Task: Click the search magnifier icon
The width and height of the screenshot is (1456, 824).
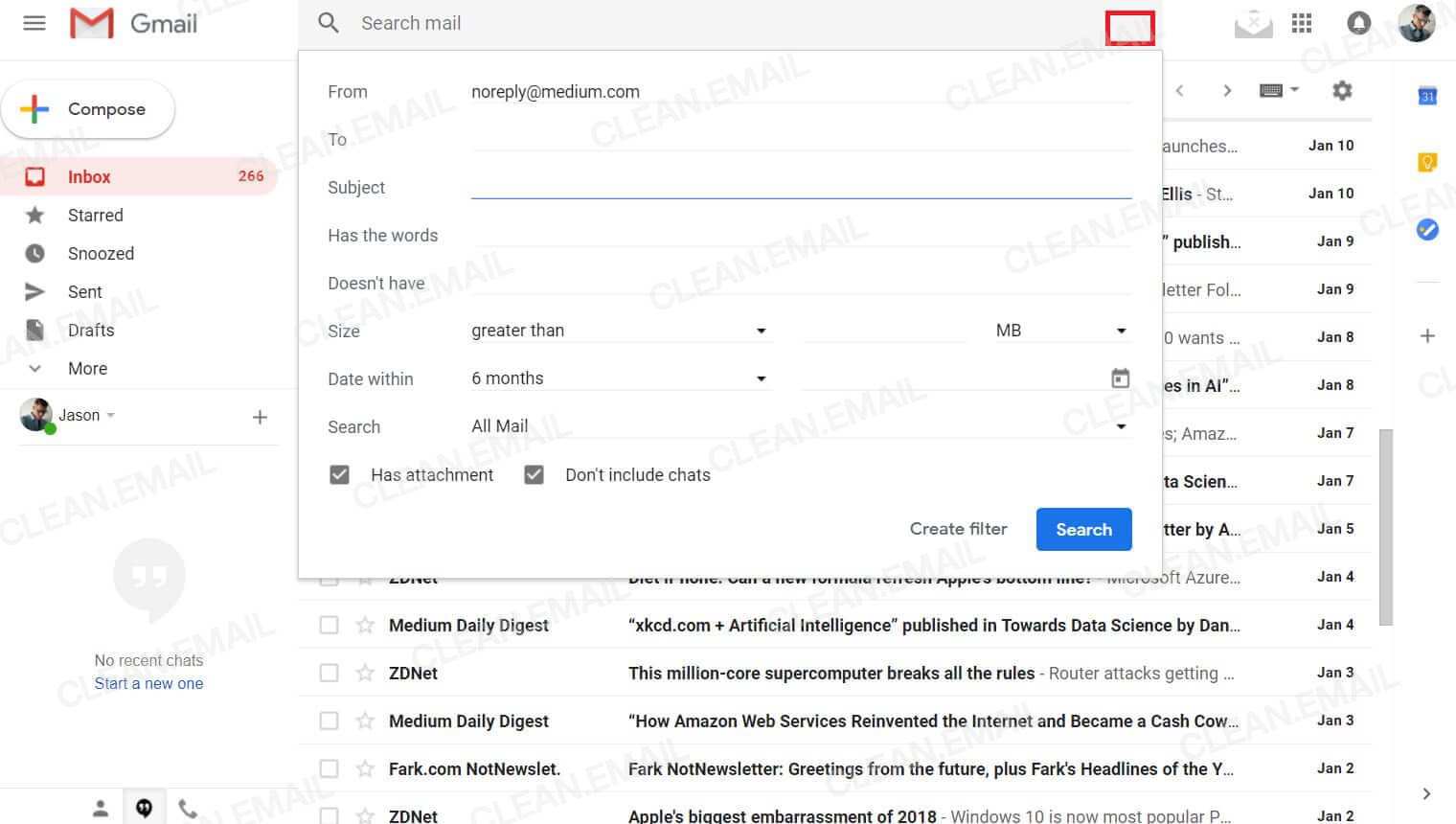Action: [x=329, y=23]
